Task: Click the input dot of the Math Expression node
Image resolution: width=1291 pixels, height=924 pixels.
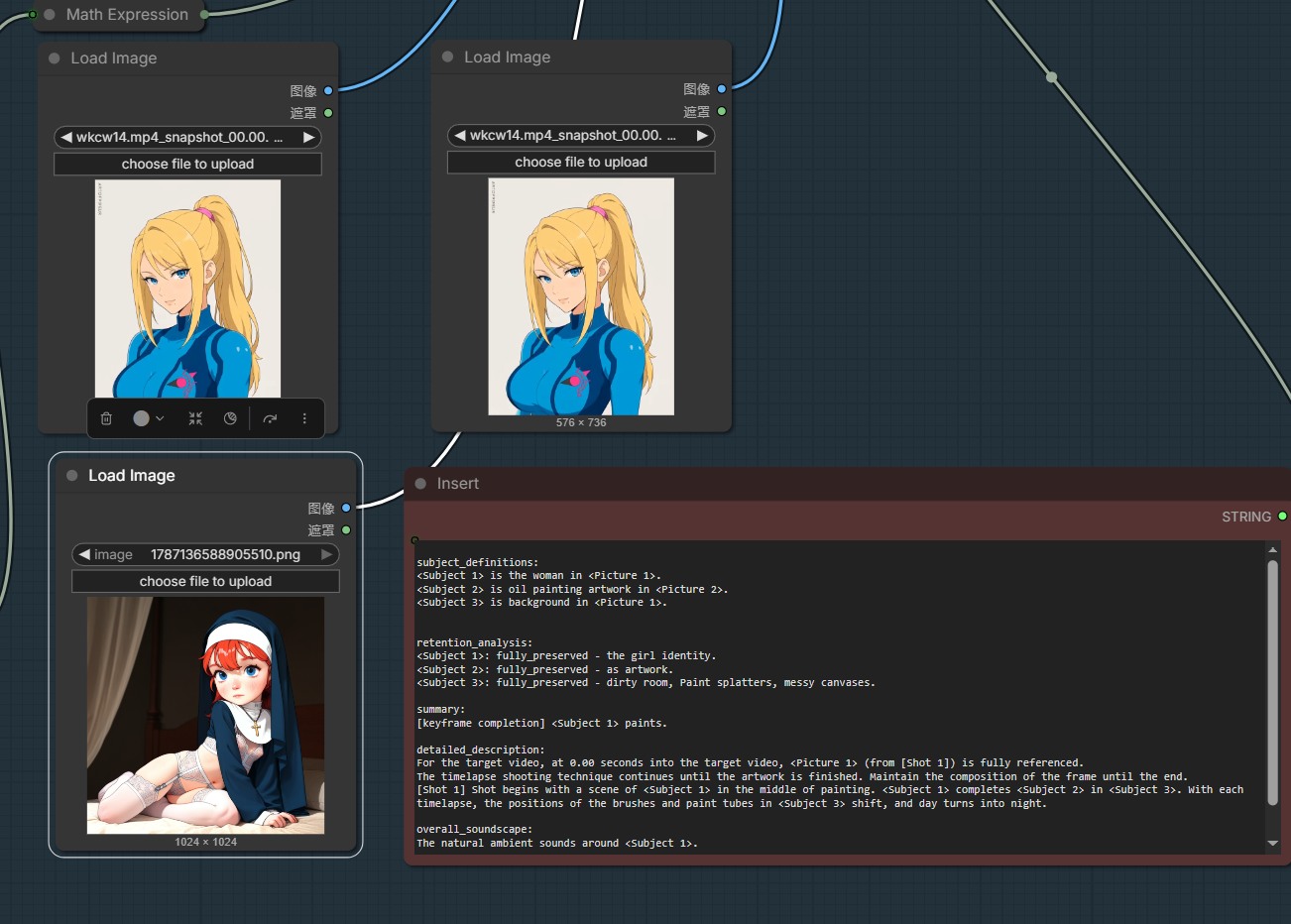Action: [x=33, y=14]
